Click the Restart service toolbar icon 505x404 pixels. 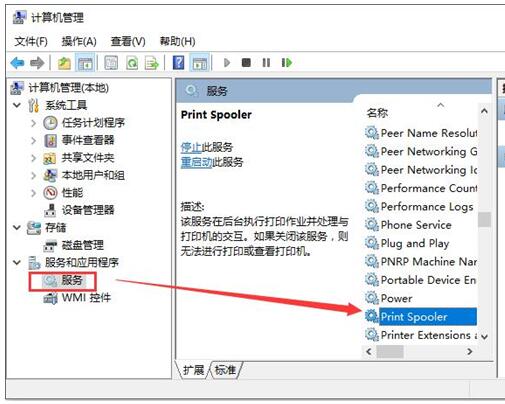(x=287, y=63)
